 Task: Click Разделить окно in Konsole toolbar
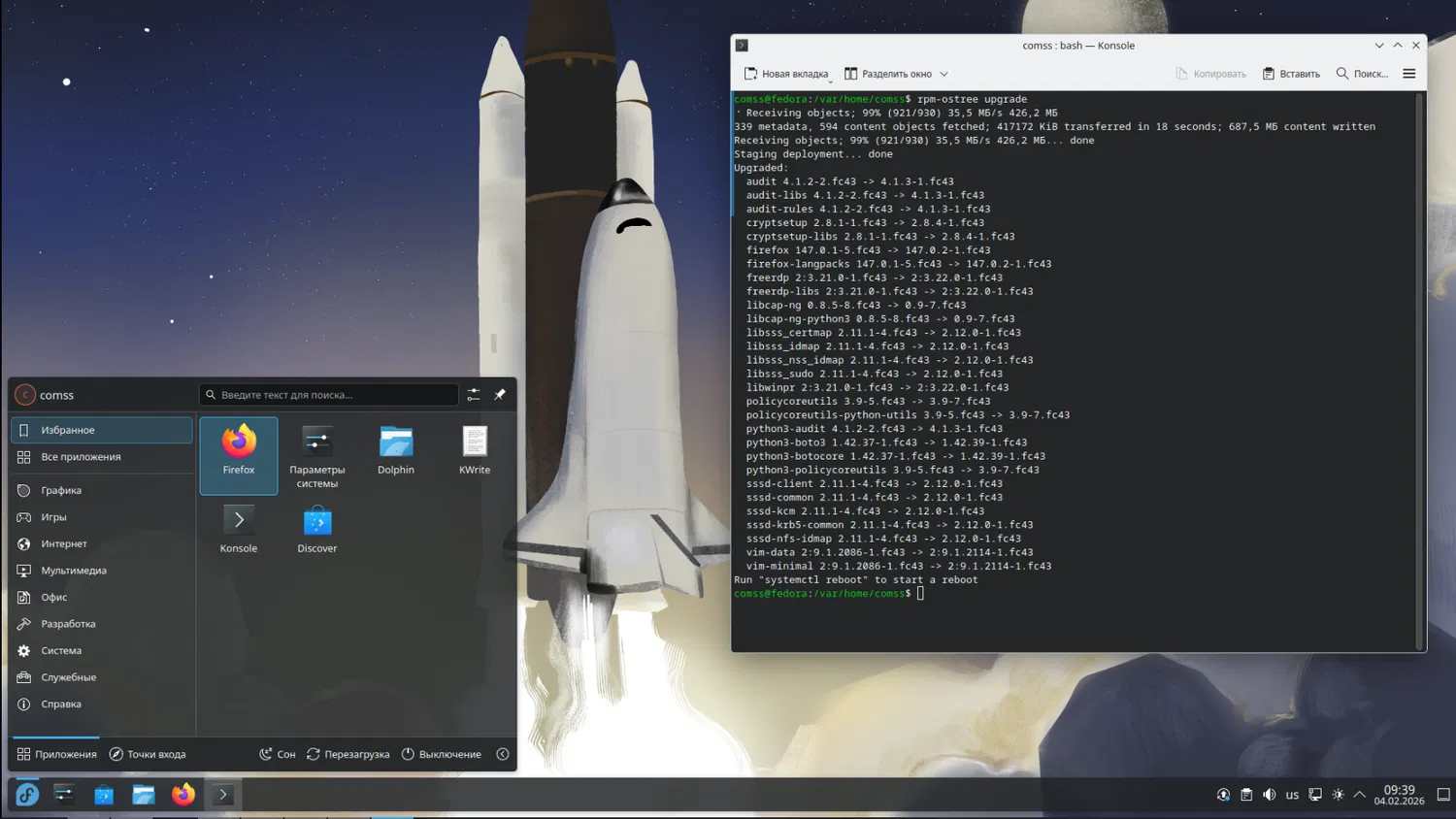[x=888, y=74]
